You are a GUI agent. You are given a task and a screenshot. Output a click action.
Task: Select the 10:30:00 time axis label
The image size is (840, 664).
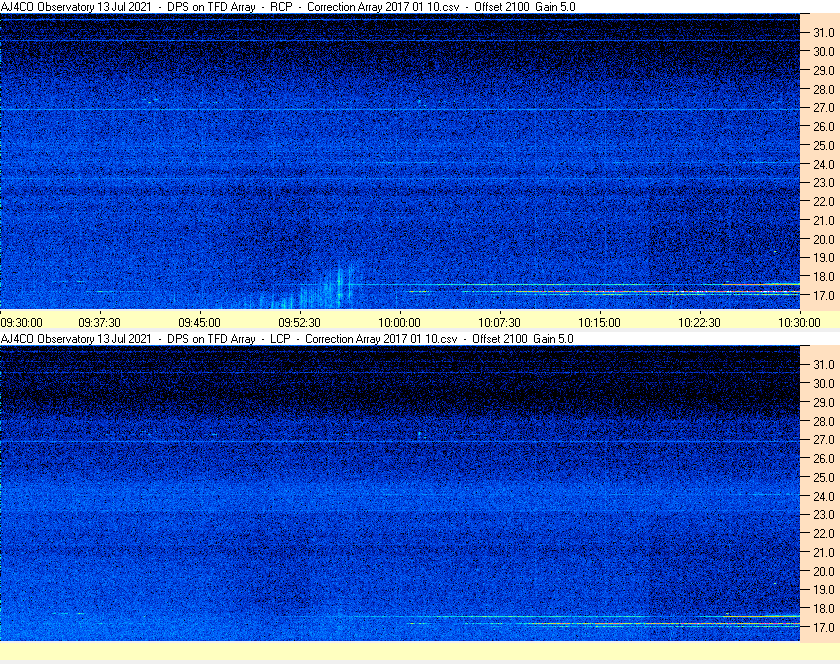point(799,323)
